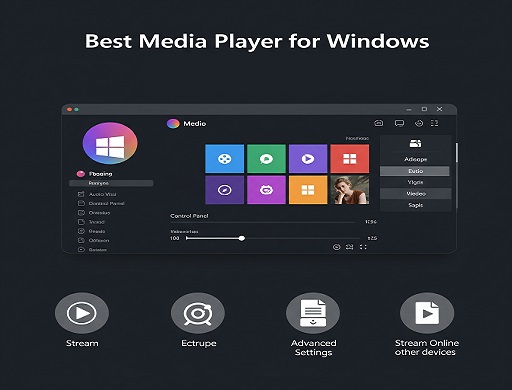The height and width of the screenshot is (390, 512).
Task: Choose Sapls in the right list
Action: click(416, 205)
